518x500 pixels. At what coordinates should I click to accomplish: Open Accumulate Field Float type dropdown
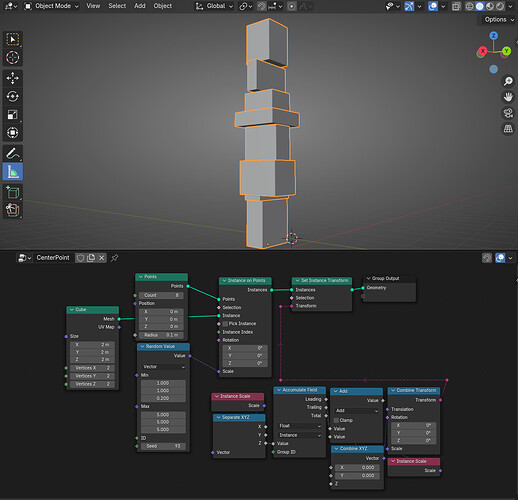tap(300, 426)
